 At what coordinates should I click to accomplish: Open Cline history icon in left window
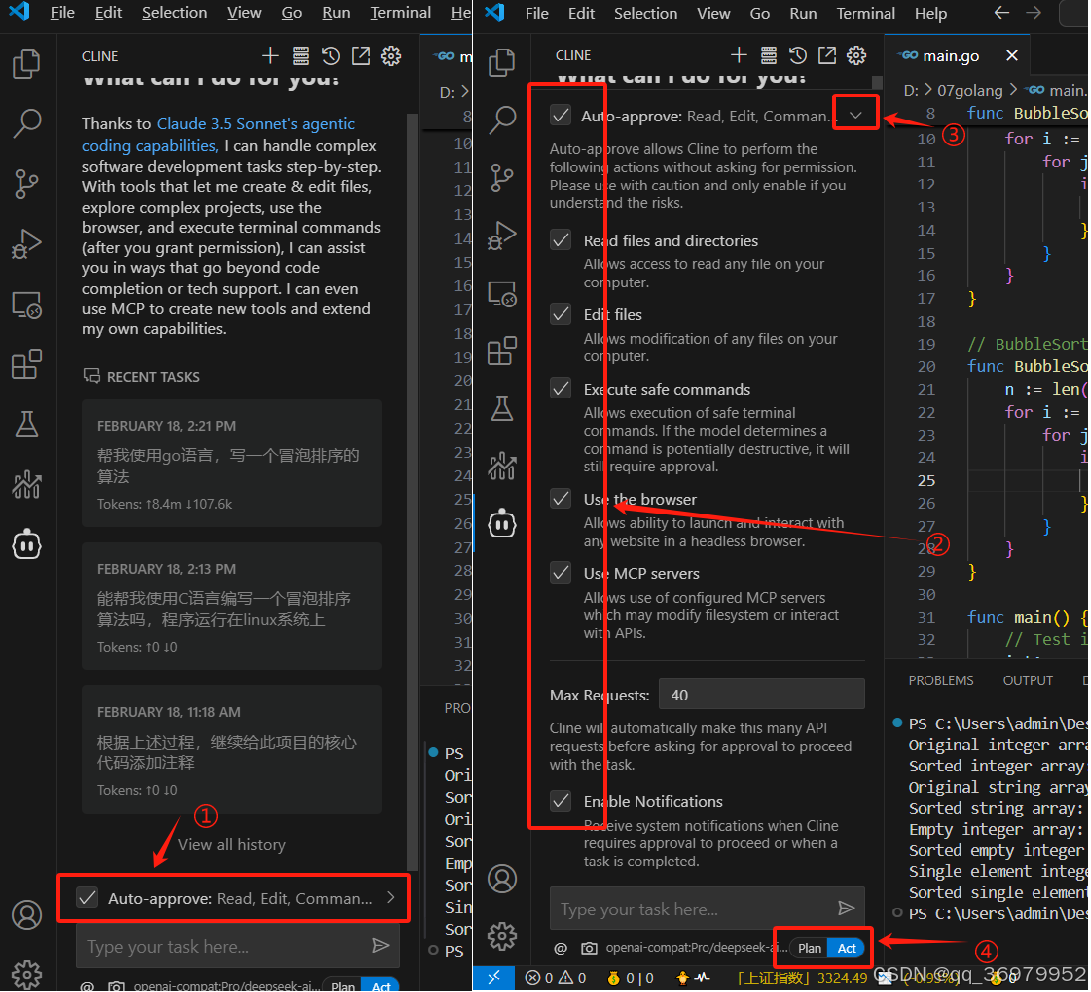click(331, 56)
